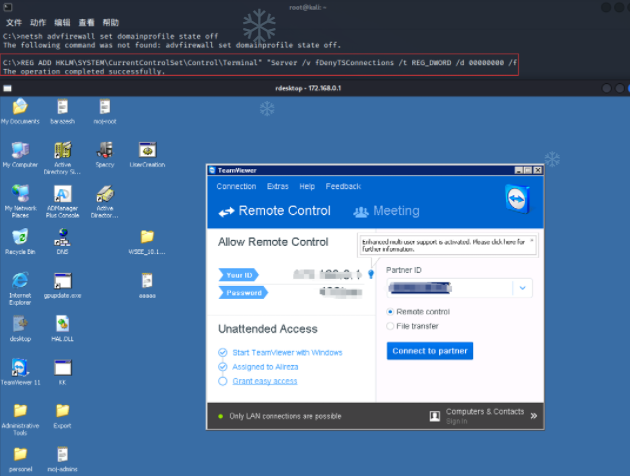Click the Start TeamViewer with Windows link
This screenshot has height=476, width=630.
pos(287,353)
